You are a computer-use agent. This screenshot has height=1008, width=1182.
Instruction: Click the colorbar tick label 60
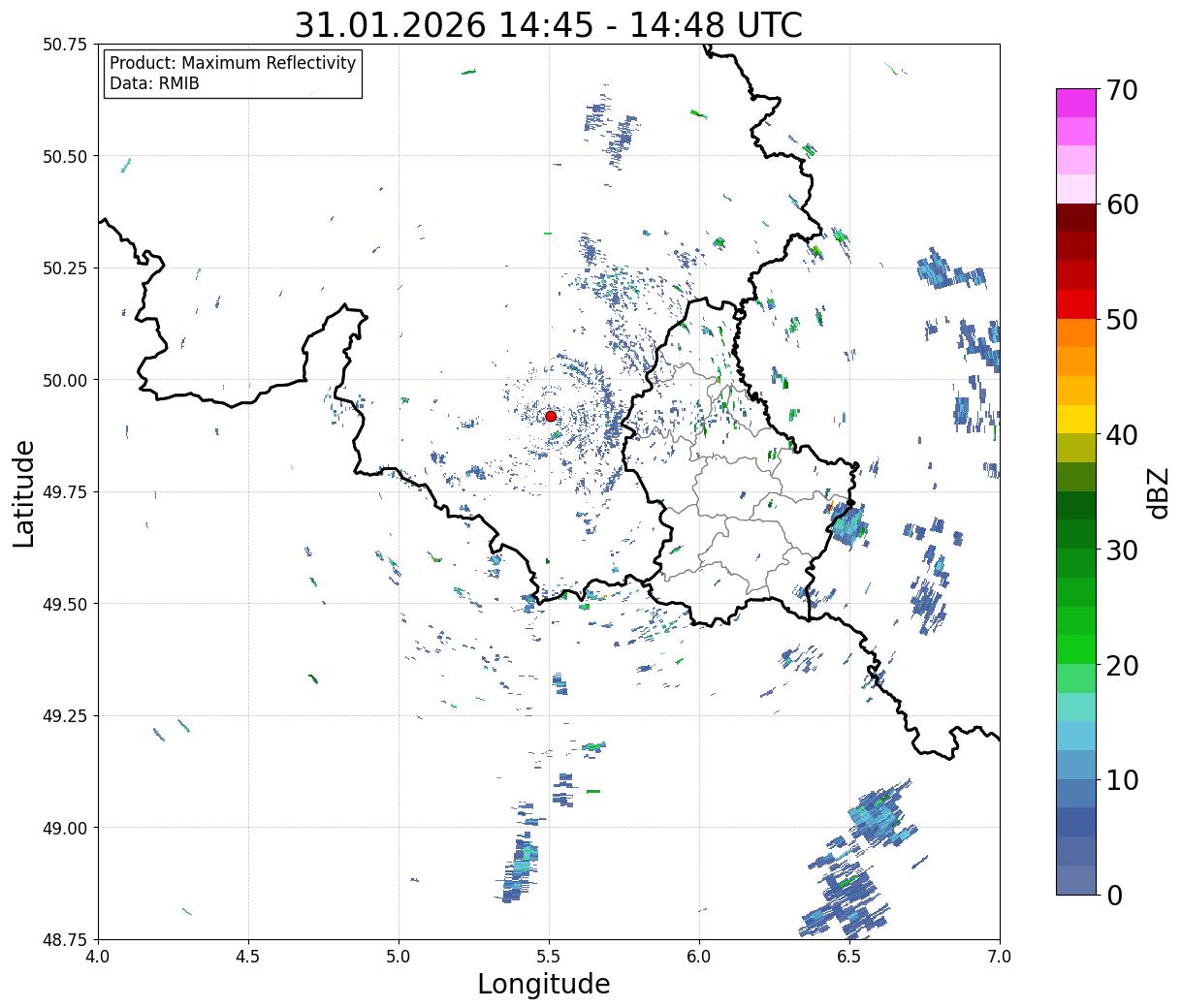[1122, 205]
